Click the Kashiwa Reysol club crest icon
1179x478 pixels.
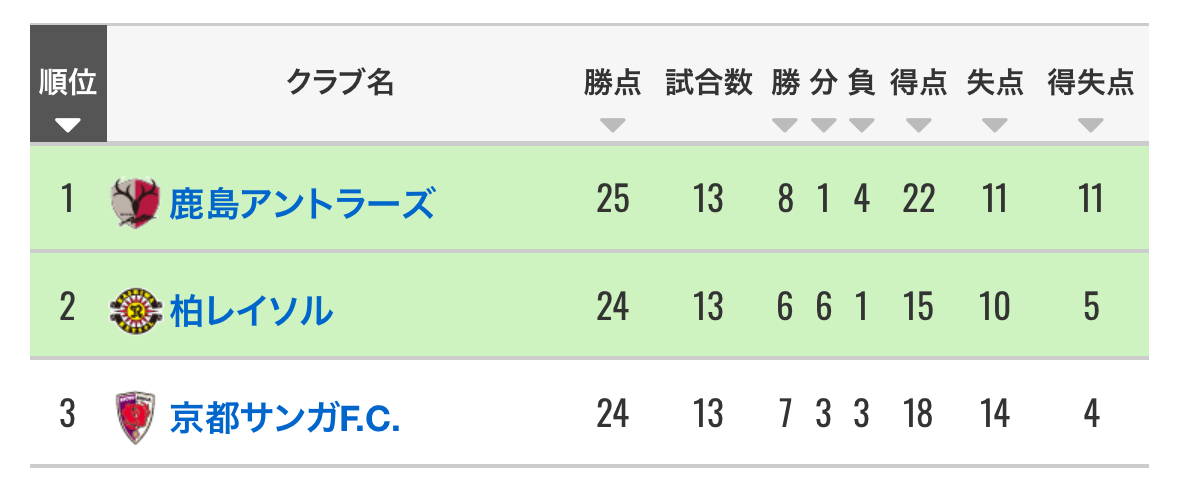(x=136, y=309)
